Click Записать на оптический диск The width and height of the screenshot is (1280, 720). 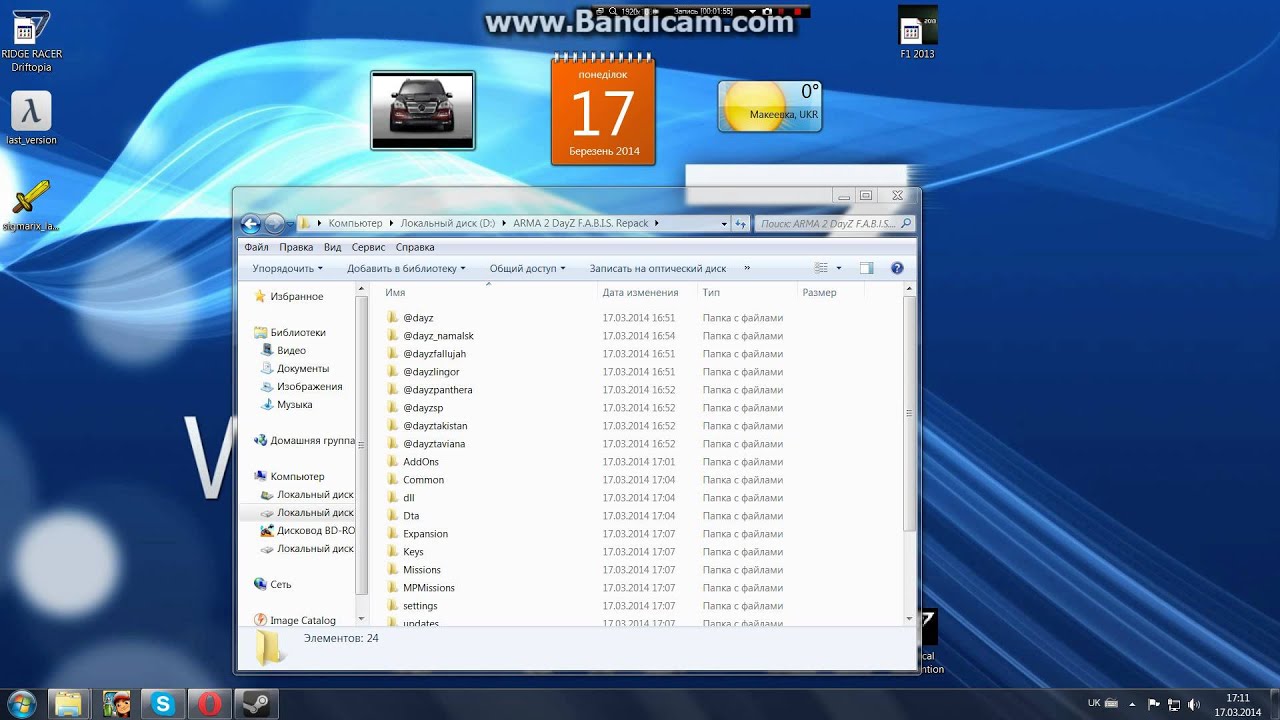pyautogui.click(x=658, y=268)
